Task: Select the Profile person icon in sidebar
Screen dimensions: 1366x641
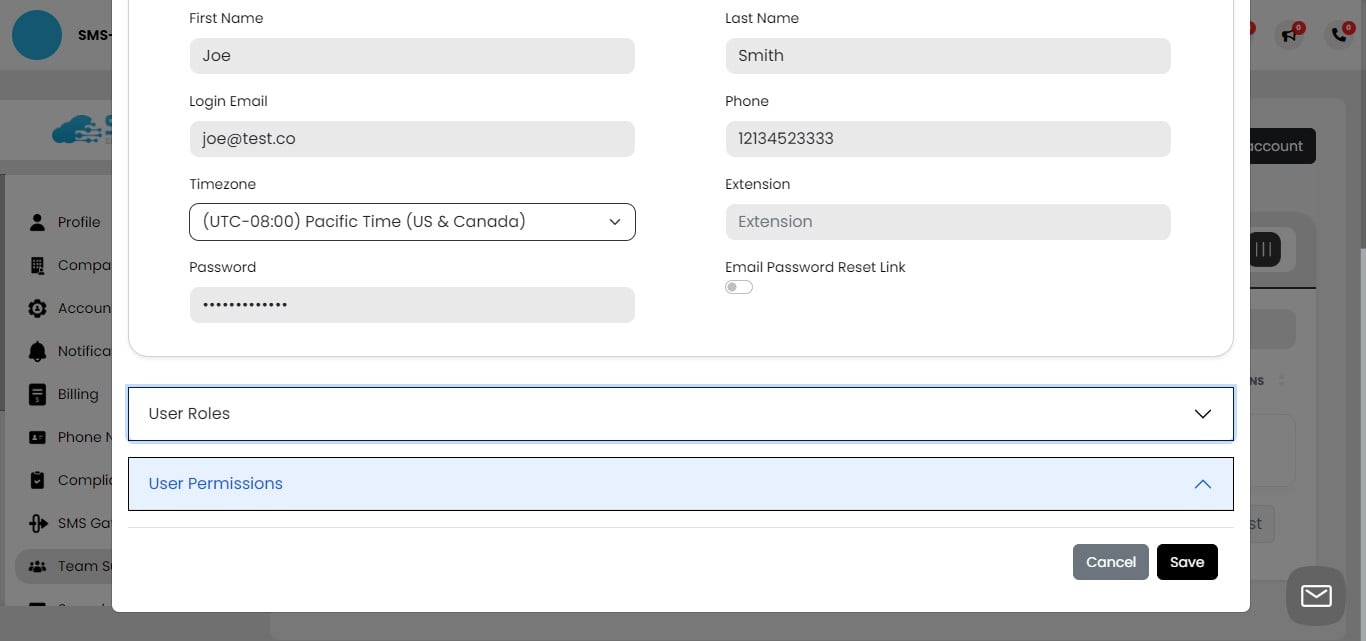Action: pyautogui.click(x=37, y=221)
